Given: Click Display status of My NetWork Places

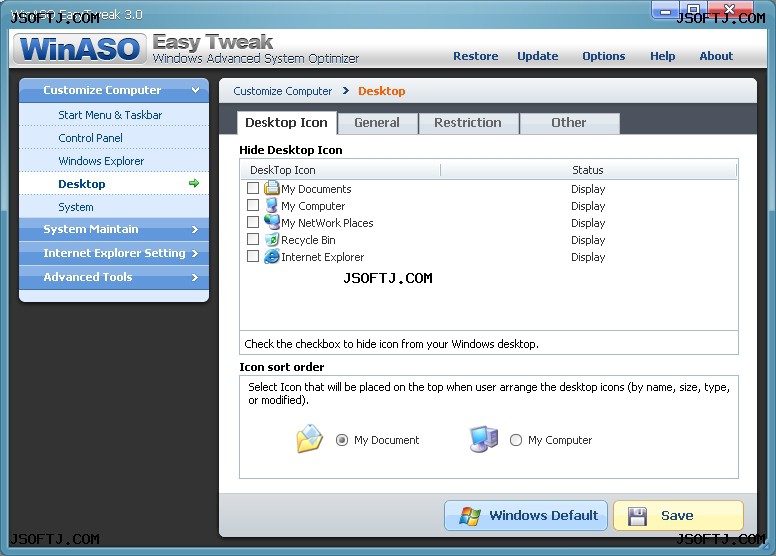Looking at the screenshot, I should pos(588,223).
